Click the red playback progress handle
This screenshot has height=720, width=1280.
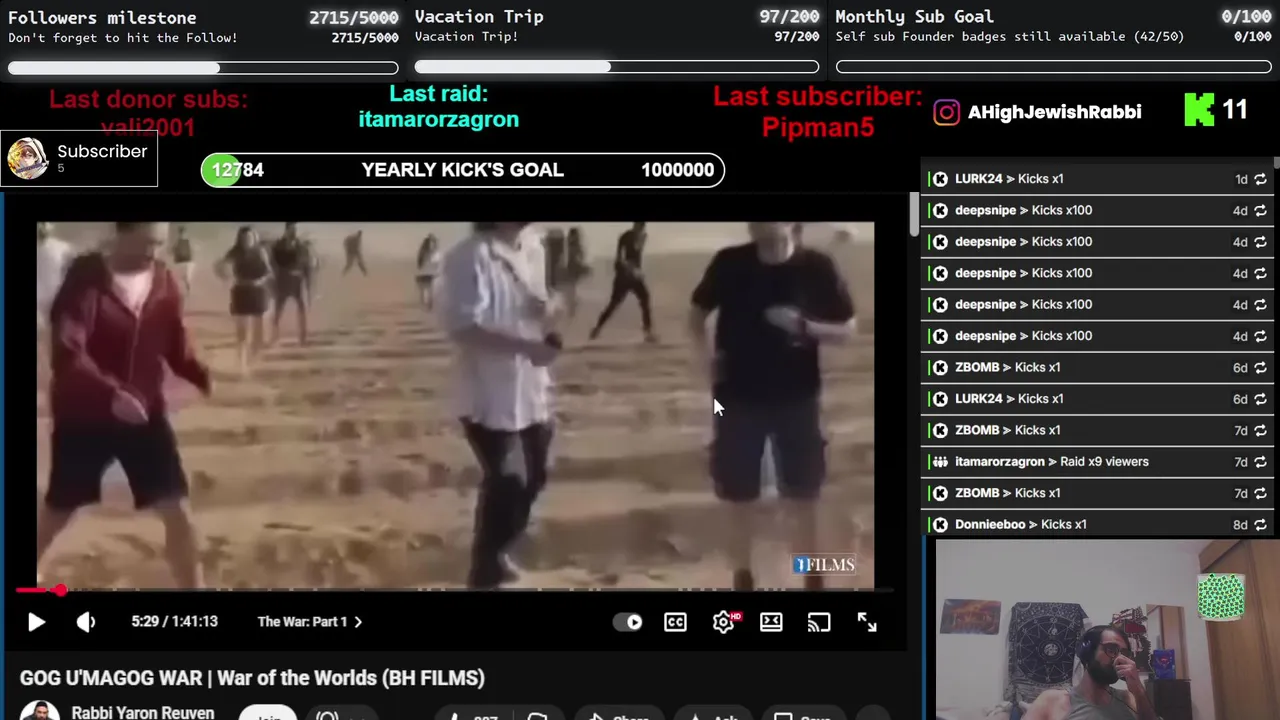tap(61, 590)
